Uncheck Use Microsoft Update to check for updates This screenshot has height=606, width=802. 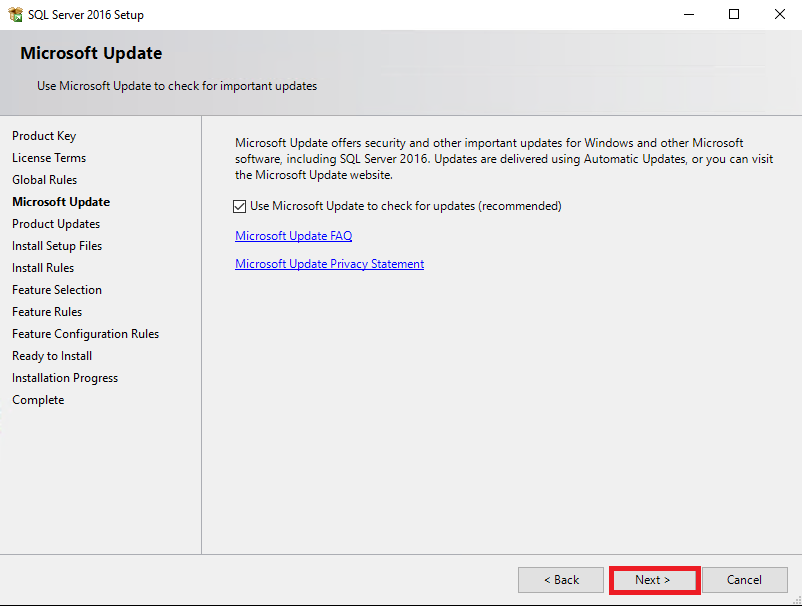[239, 206]
